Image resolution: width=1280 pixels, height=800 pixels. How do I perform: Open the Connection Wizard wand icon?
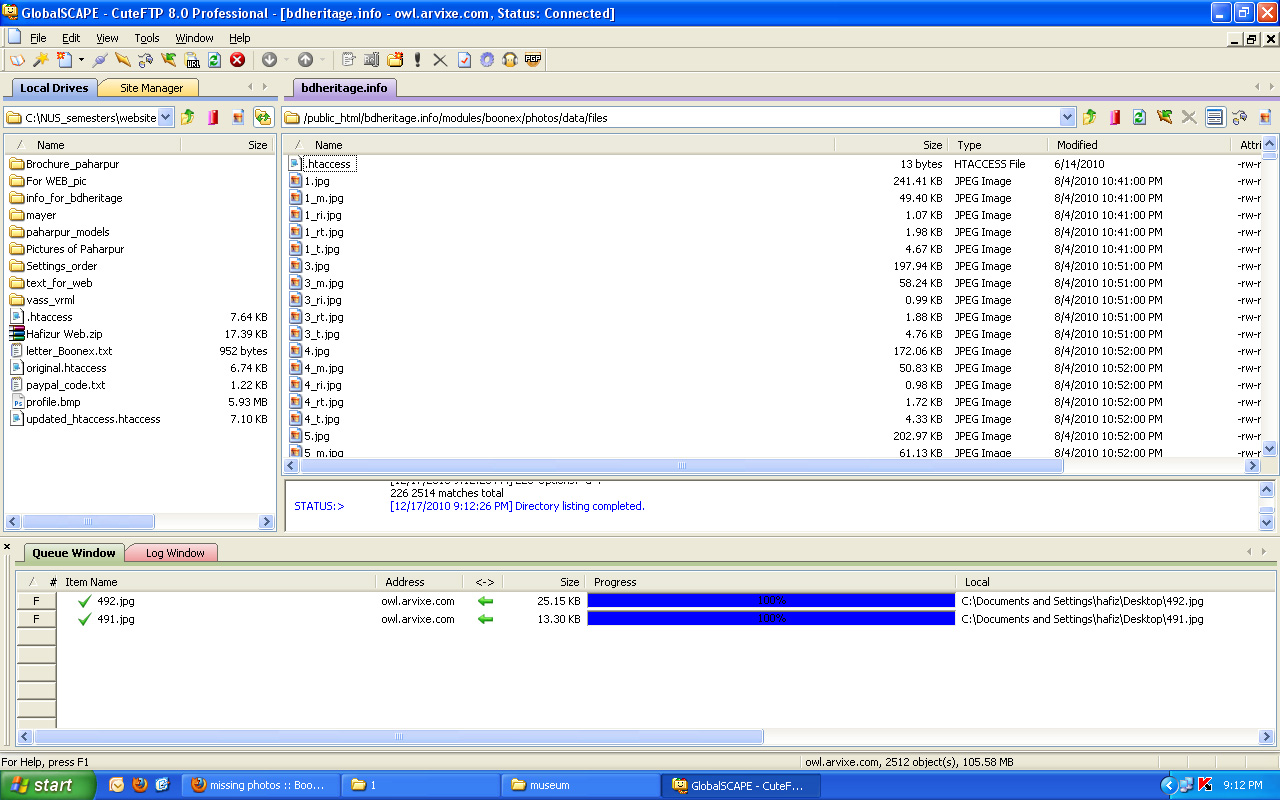[40, 60]
